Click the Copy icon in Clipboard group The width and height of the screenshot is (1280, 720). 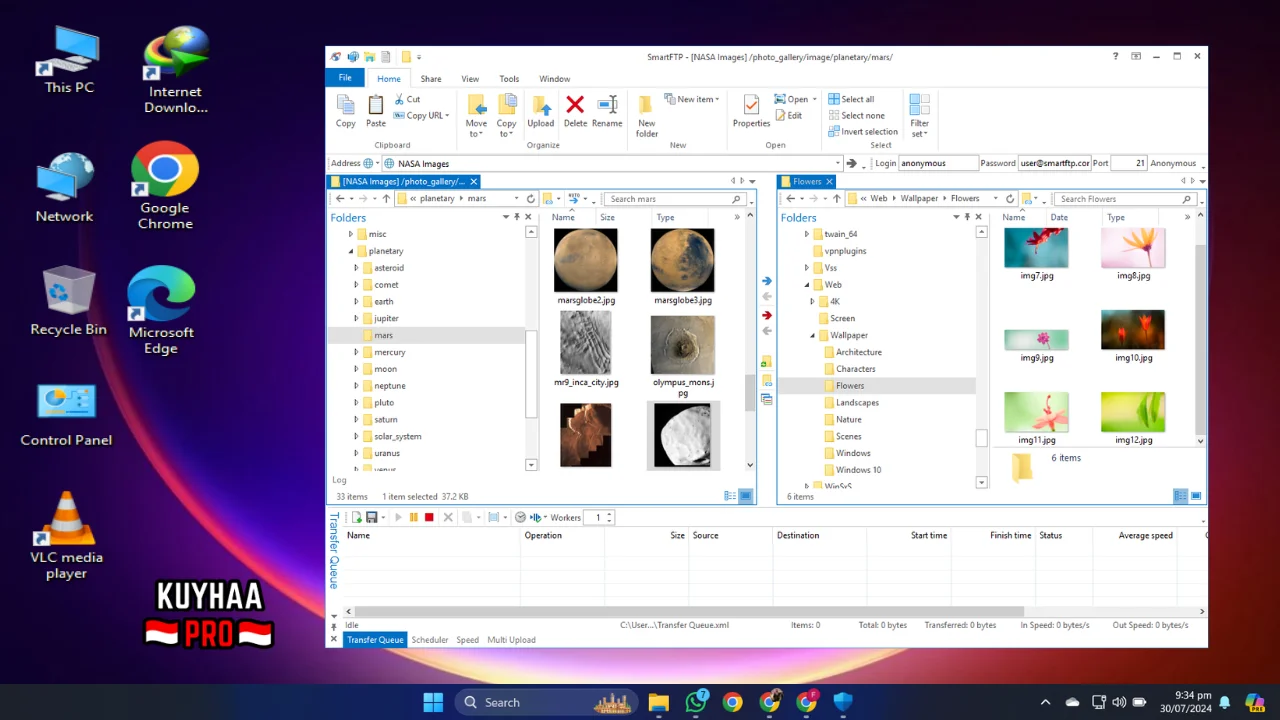(x=345, y=110)
